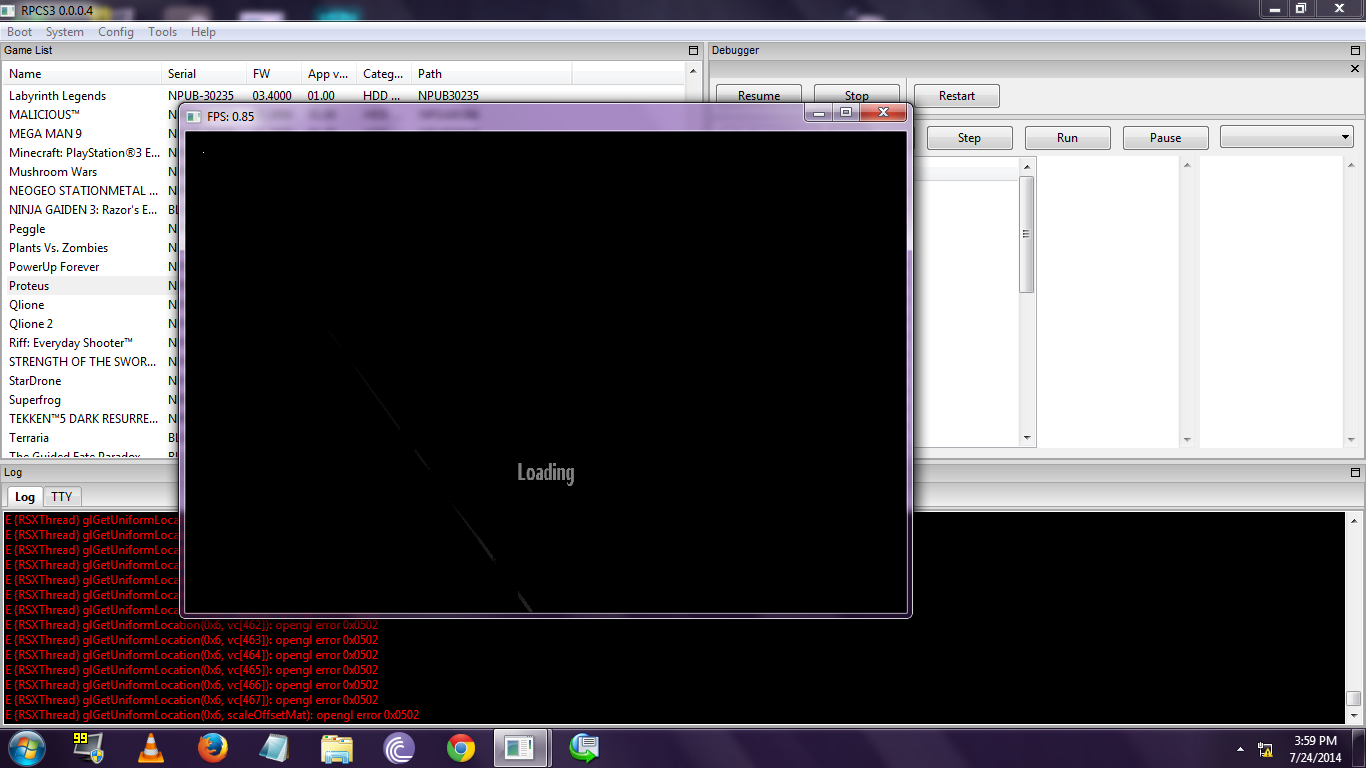Click the Log panel vertical scrollbar thumb
Screen dimensions: 1366x768
point(1353,699)
